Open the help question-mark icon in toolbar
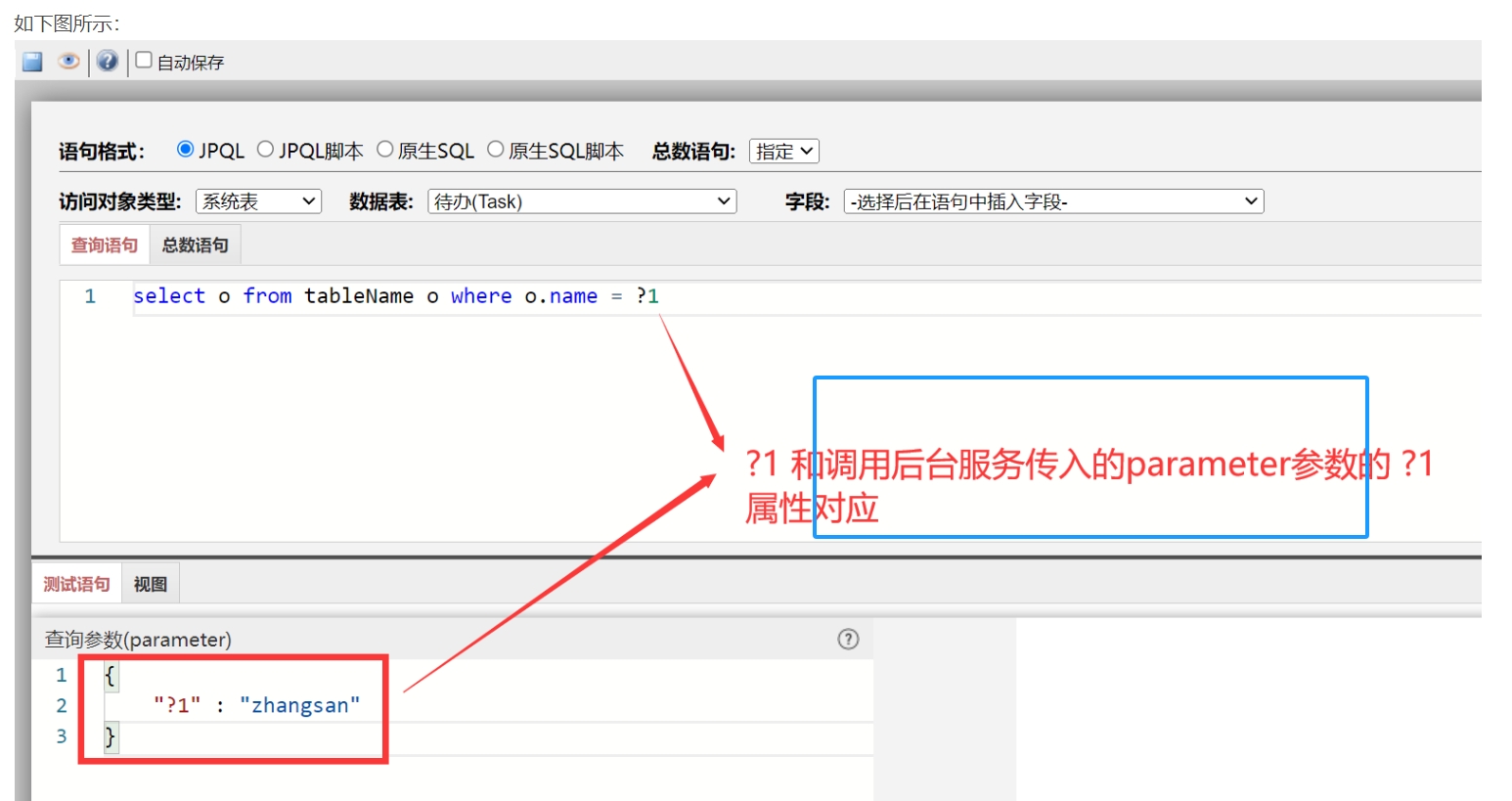 click(106, 61)
